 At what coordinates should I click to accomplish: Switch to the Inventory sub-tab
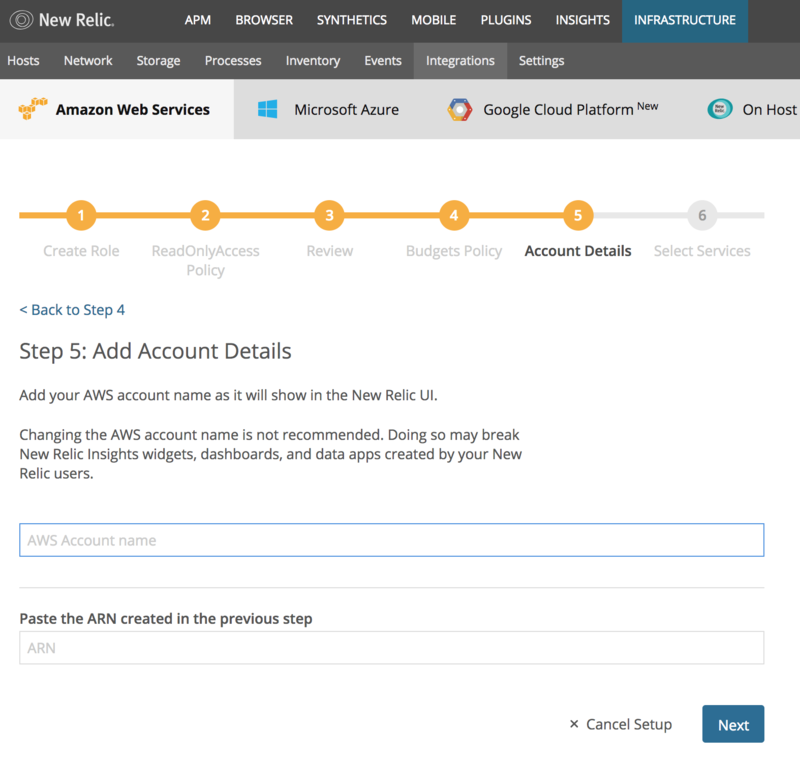pyautogui.click(x=313, y=61)
